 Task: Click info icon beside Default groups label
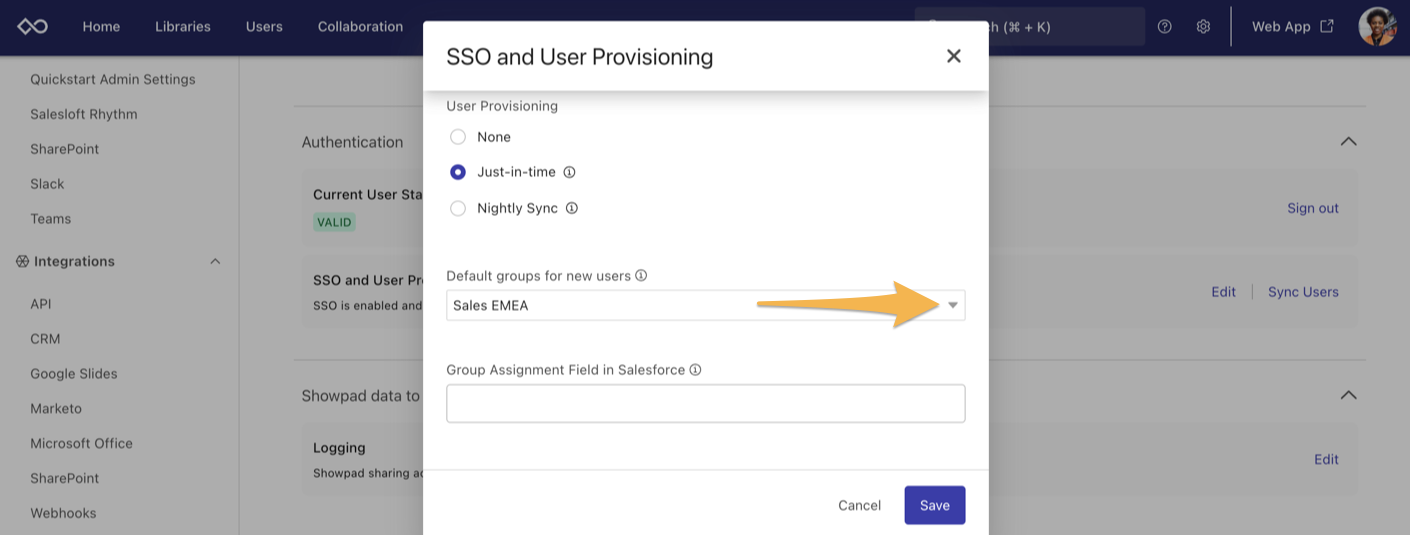coord(641,275)
